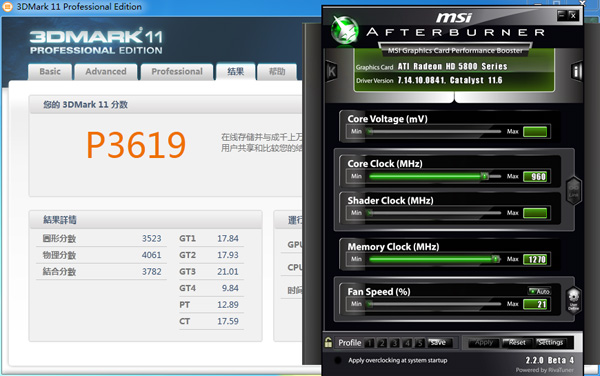Click the driver version 7.14.10.0841 text
This screenshot has height=376, width=600.
[x=421, y=80]
